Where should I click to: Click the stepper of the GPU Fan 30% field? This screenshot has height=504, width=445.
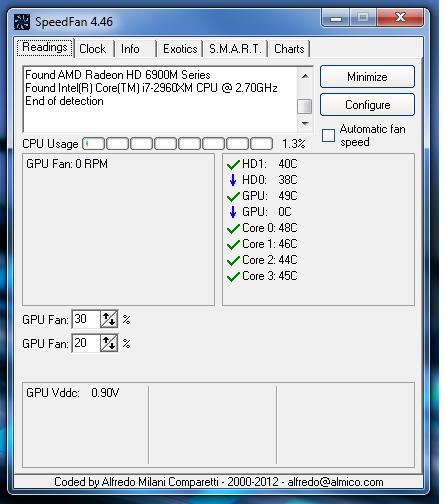click(x=109, y=319)
